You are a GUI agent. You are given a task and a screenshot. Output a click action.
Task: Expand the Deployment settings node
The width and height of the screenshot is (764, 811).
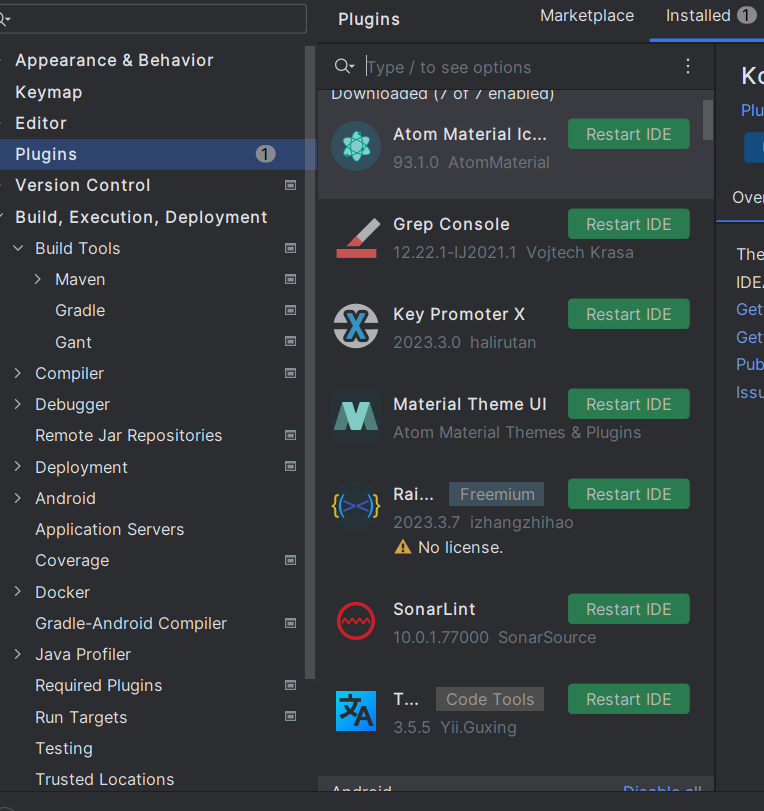click(18, 467)
